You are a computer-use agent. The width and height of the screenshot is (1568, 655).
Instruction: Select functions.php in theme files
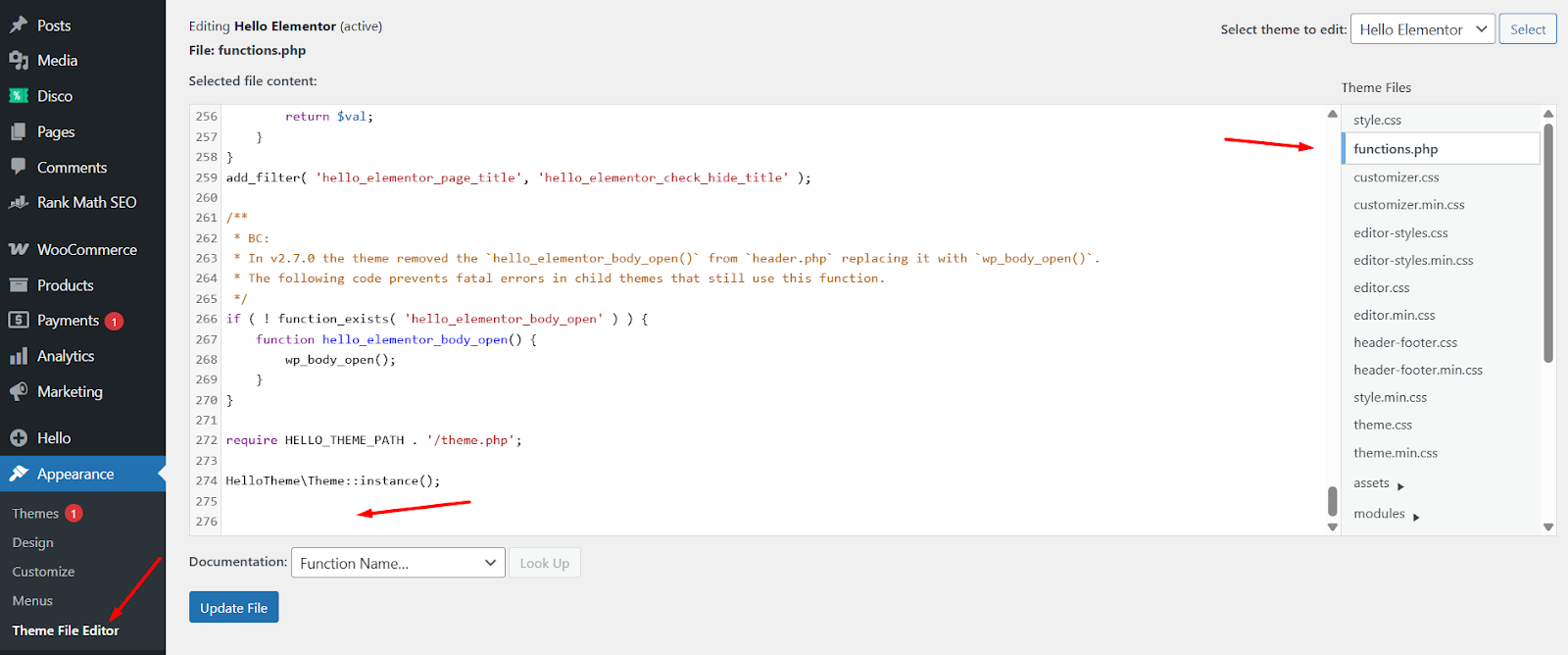tap(1441, 149)
